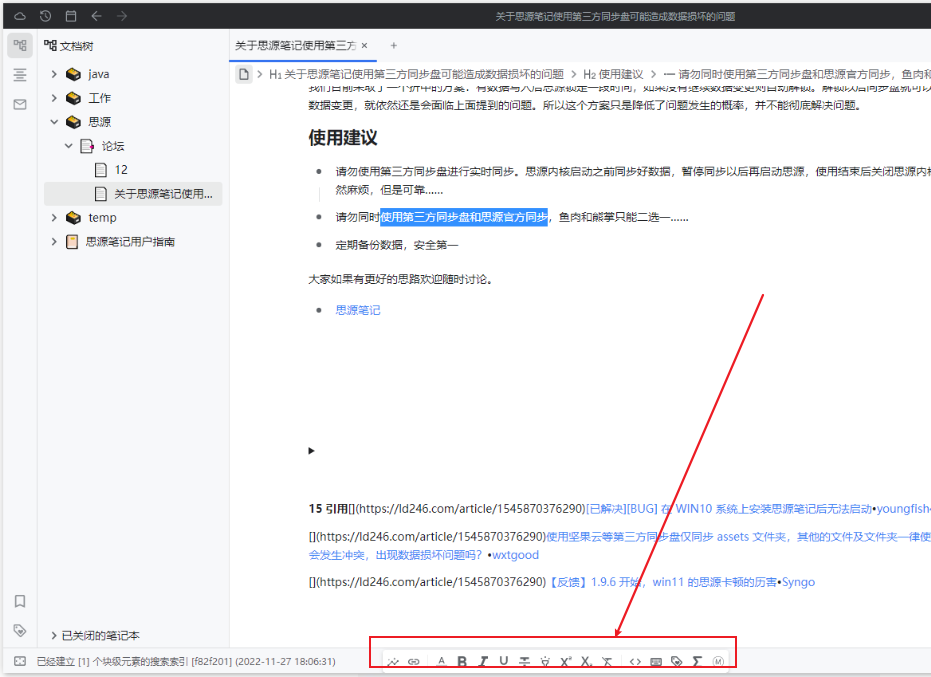Open the bookmarks dock icon

[20, 601]
